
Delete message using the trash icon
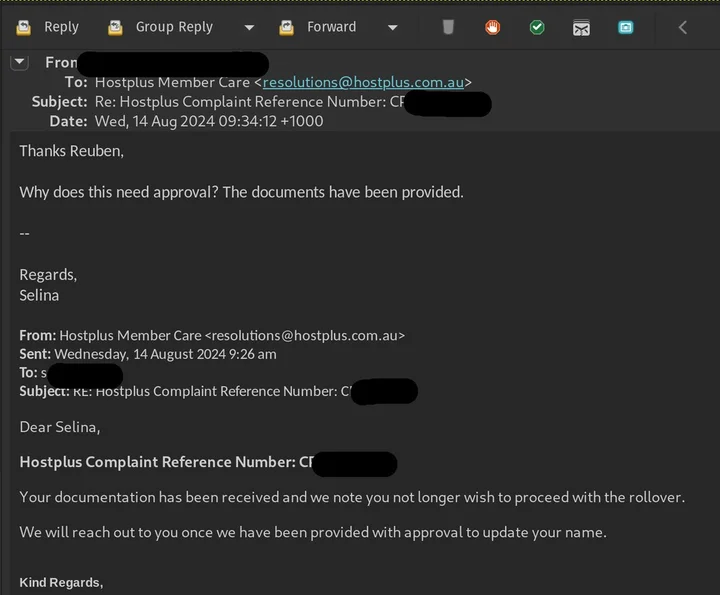pyautogui.click(x=448, y=27)
